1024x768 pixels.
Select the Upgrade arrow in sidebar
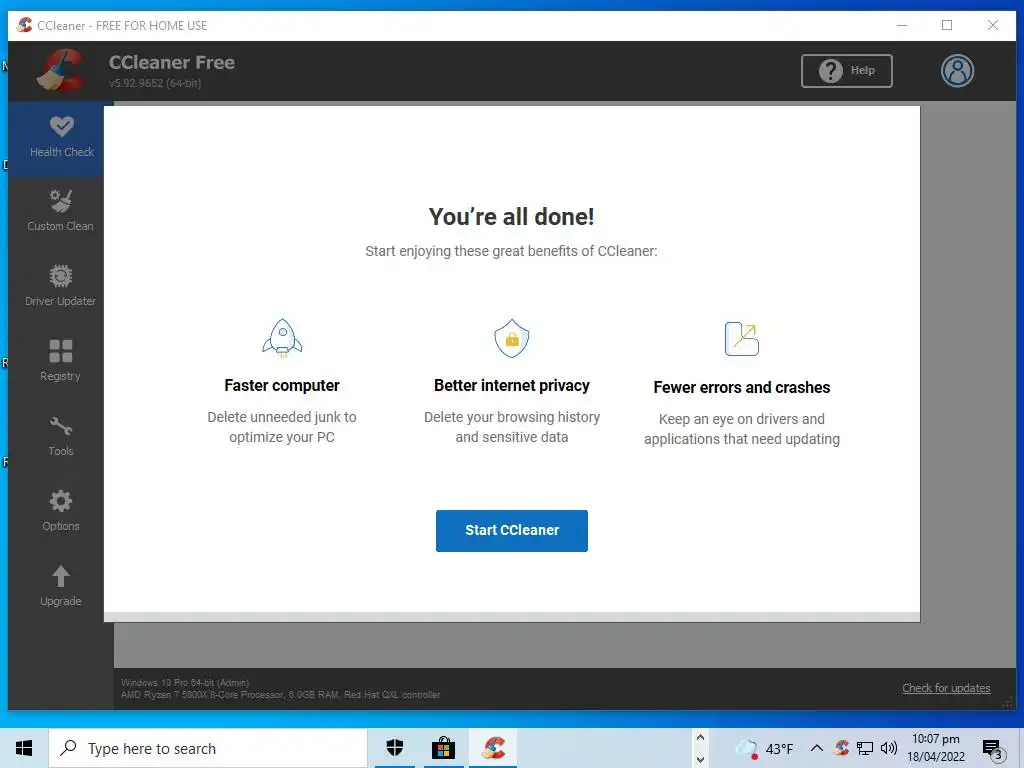pyautogui.click(x=61, y=576)
